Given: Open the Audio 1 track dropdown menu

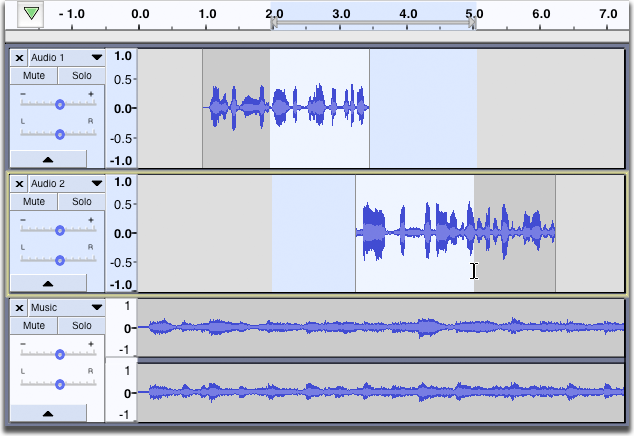Looking at the screenshot, I should point(96,58).
